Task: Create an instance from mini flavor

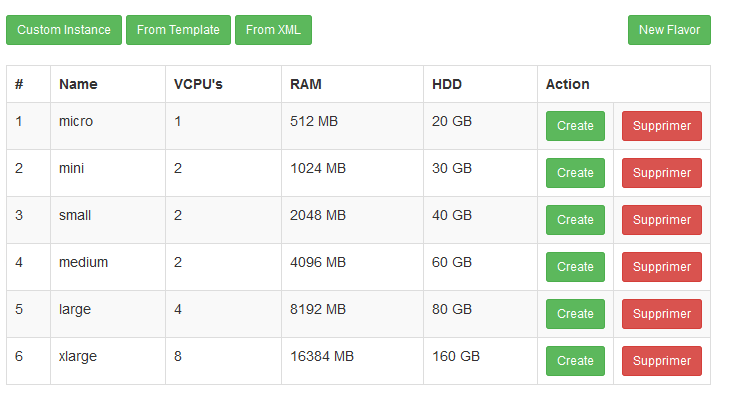Action: tap(575, 173)
